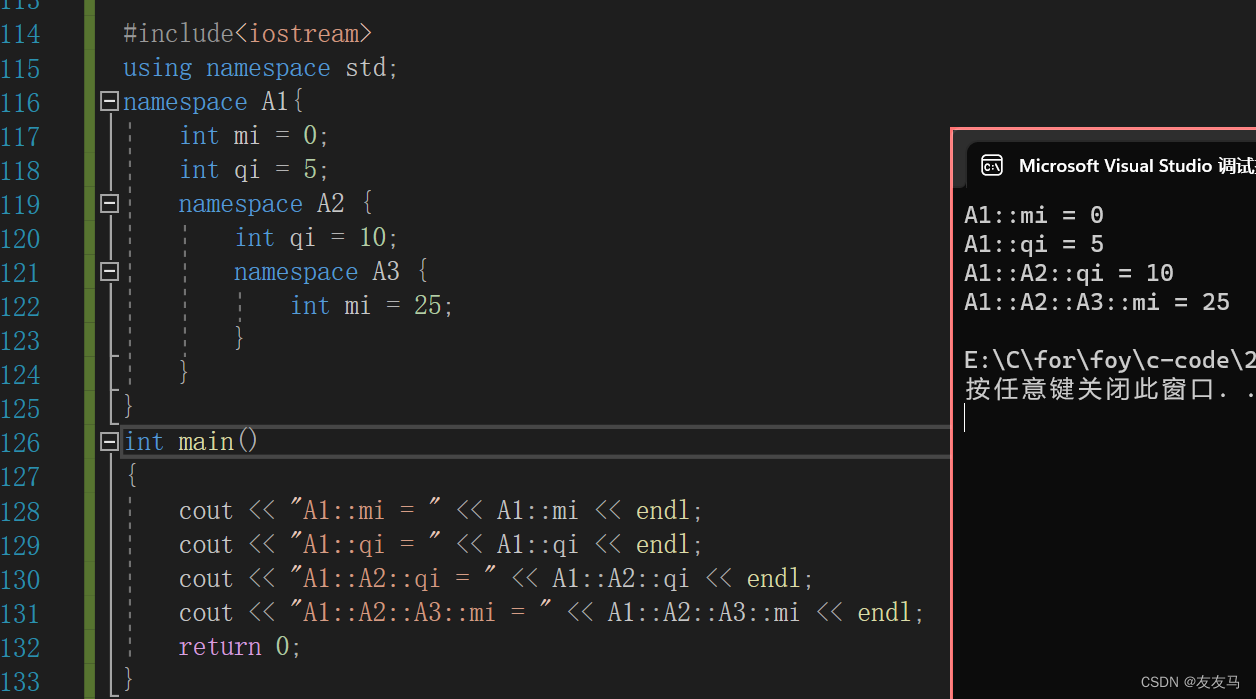The image size is (1256, 699).
Task: Click the using namespace std statement
Action: click(258, 67)
